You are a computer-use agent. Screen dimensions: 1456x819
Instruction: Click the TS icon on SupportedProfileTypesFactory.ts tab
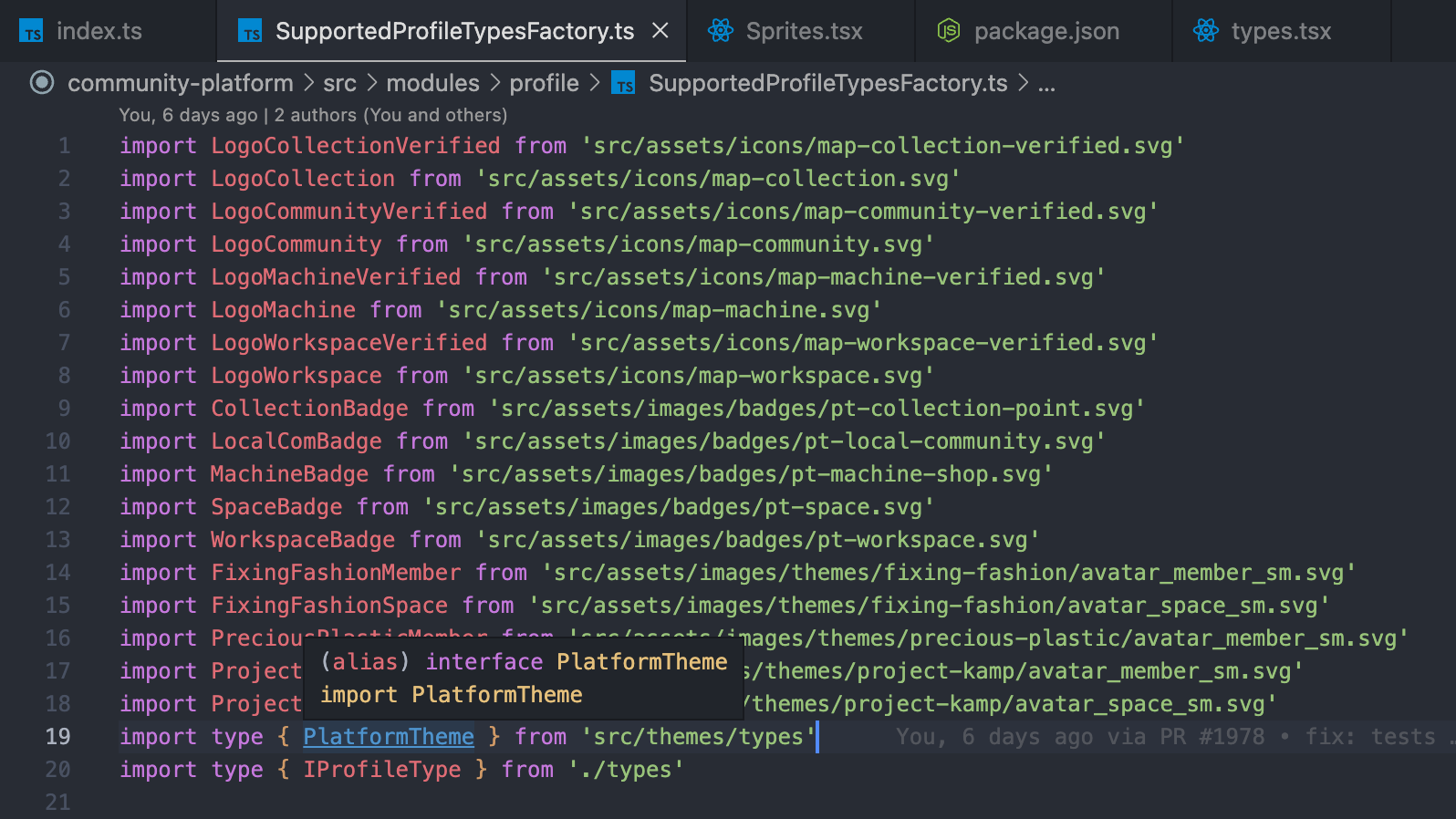pyautogui.click(x=250, y=31)
